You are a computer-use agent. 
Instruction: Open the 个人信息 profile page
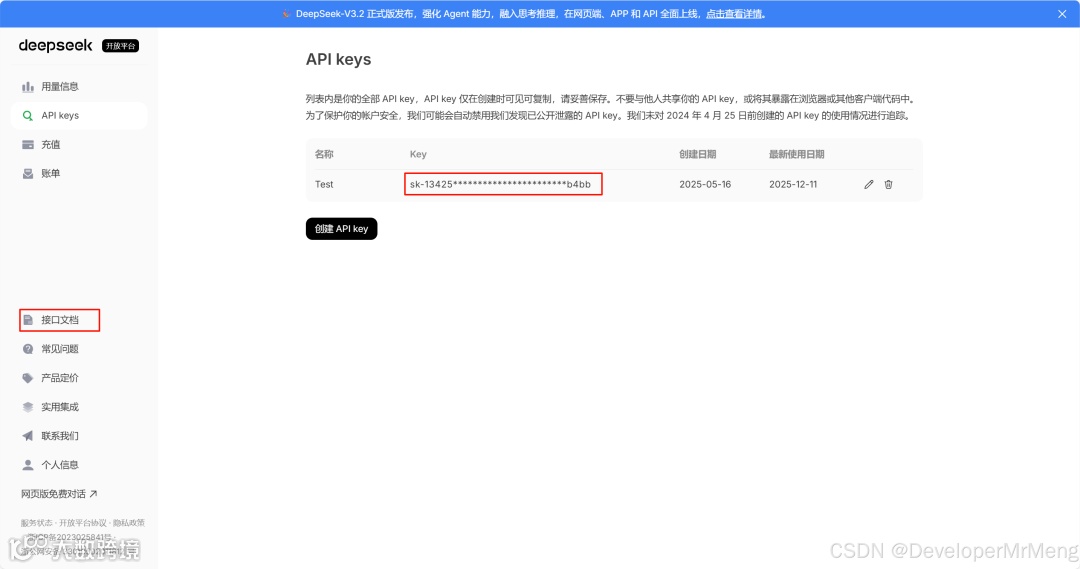(79, 465)
